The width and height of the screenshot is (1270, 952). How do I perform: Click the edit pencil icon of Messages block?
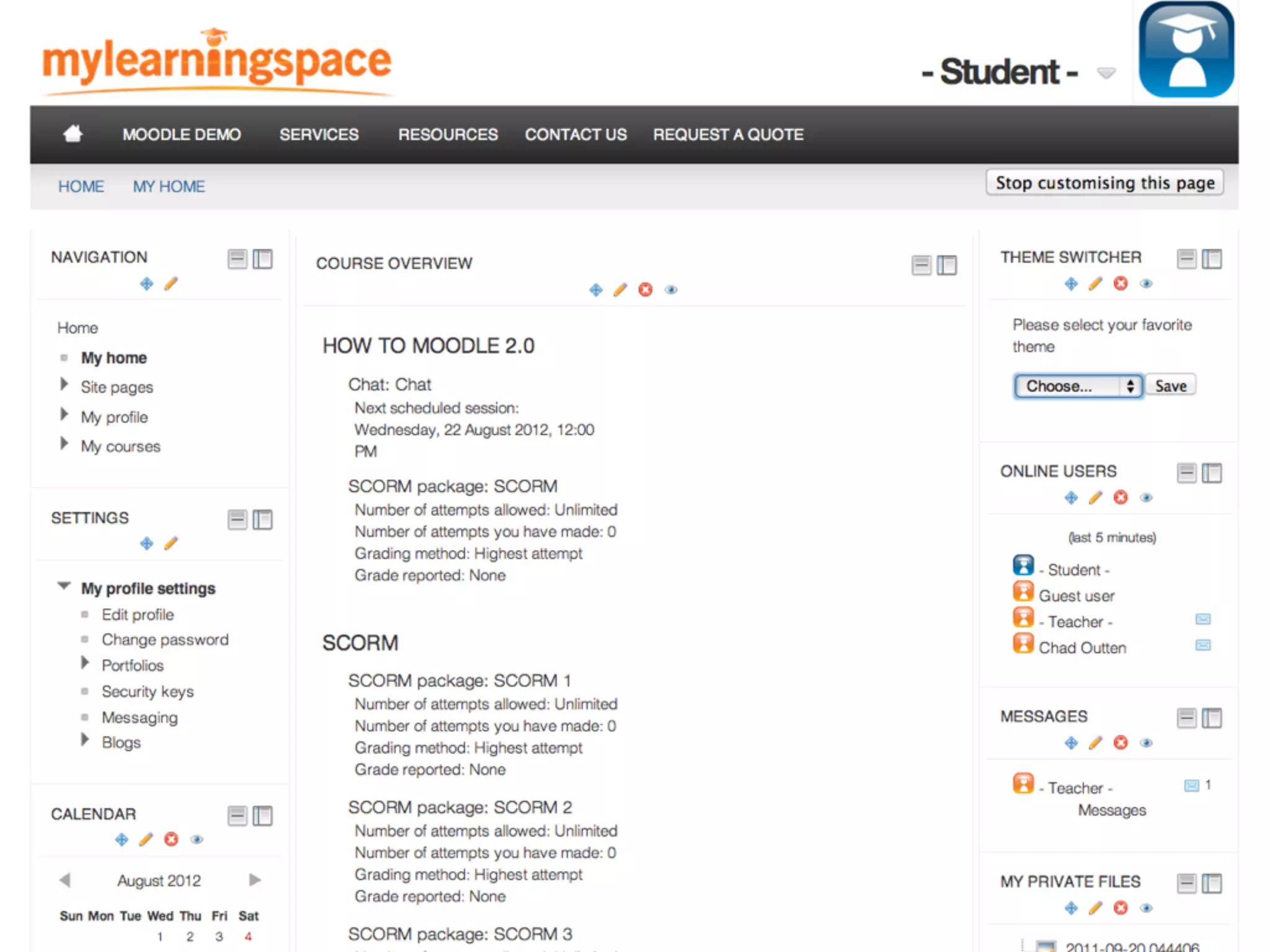point(1096,743)
